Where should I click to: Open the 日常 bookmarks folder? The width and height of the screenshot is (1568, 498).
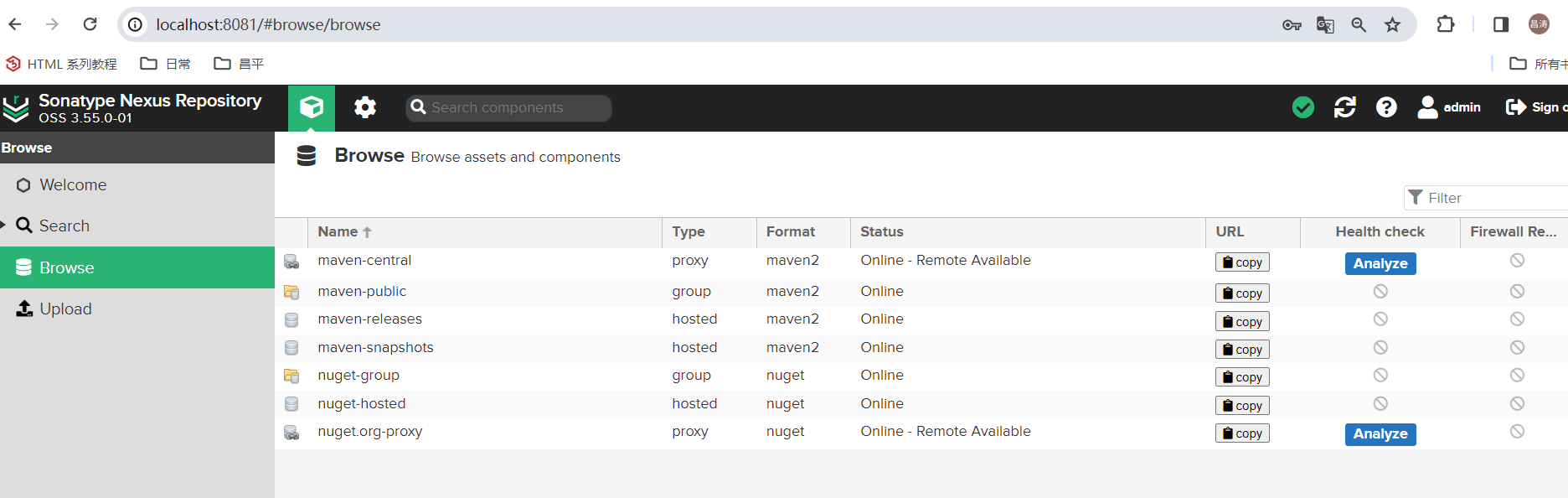coord(165,64)
